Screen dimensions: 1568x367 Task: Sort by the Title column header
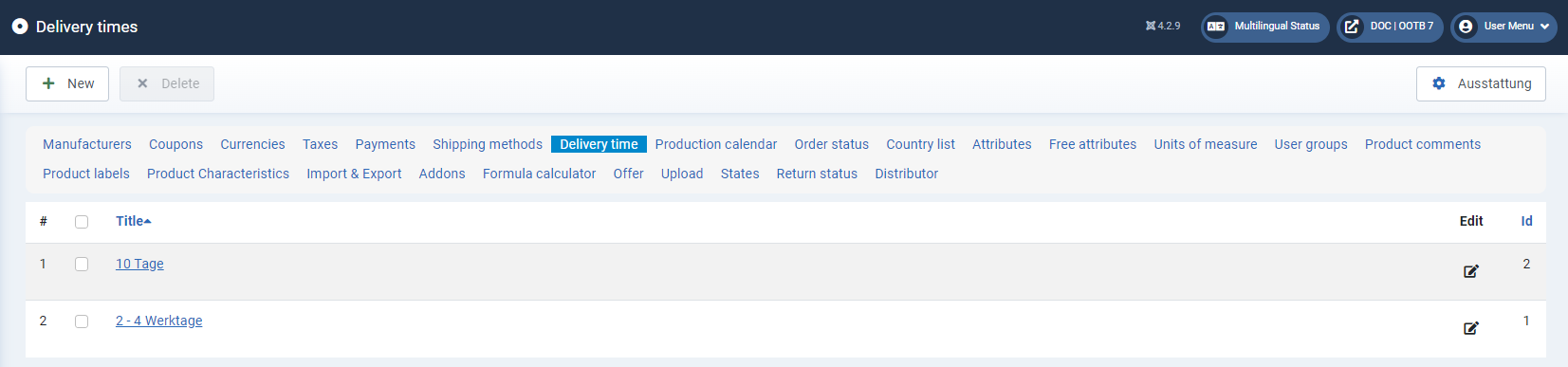coord(133,221)
